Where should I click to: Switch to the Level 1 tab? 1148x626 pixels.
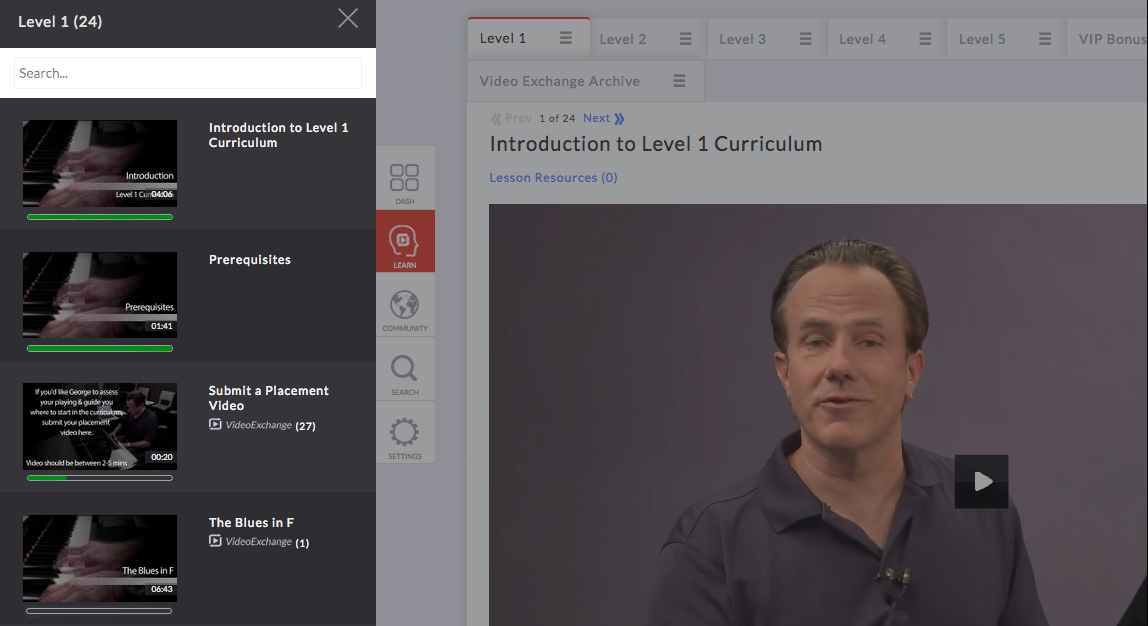pyautogui.click(x=503, y=39)
